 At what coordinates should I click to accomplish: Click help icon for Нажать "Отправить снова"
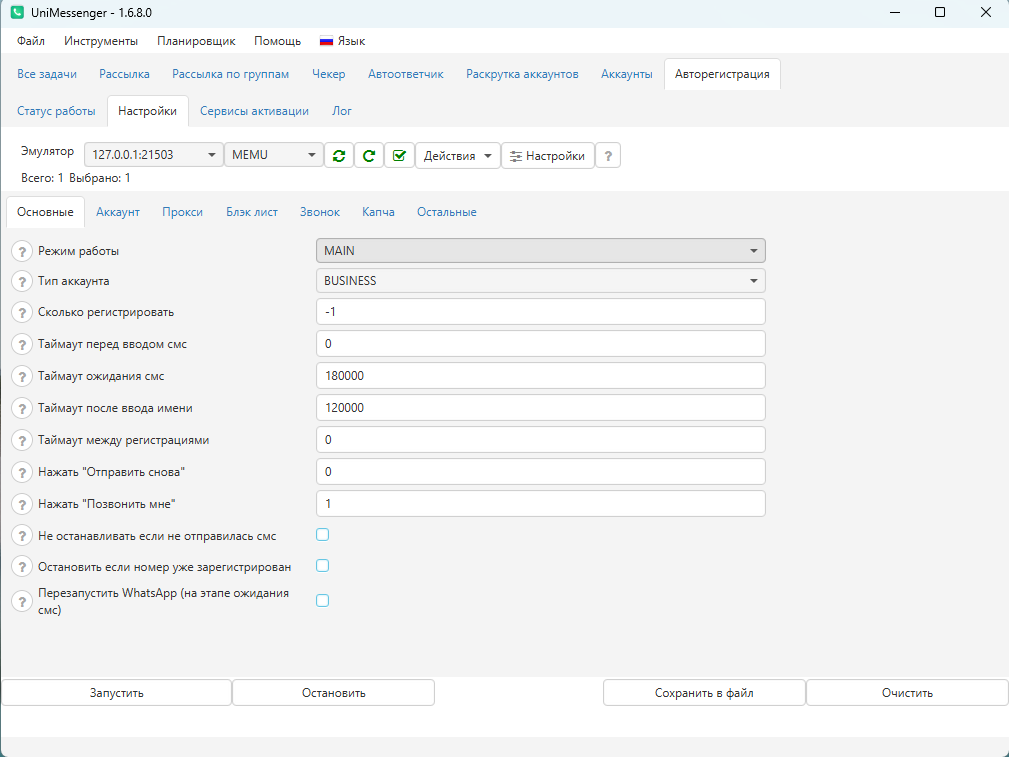click(22, 472)
